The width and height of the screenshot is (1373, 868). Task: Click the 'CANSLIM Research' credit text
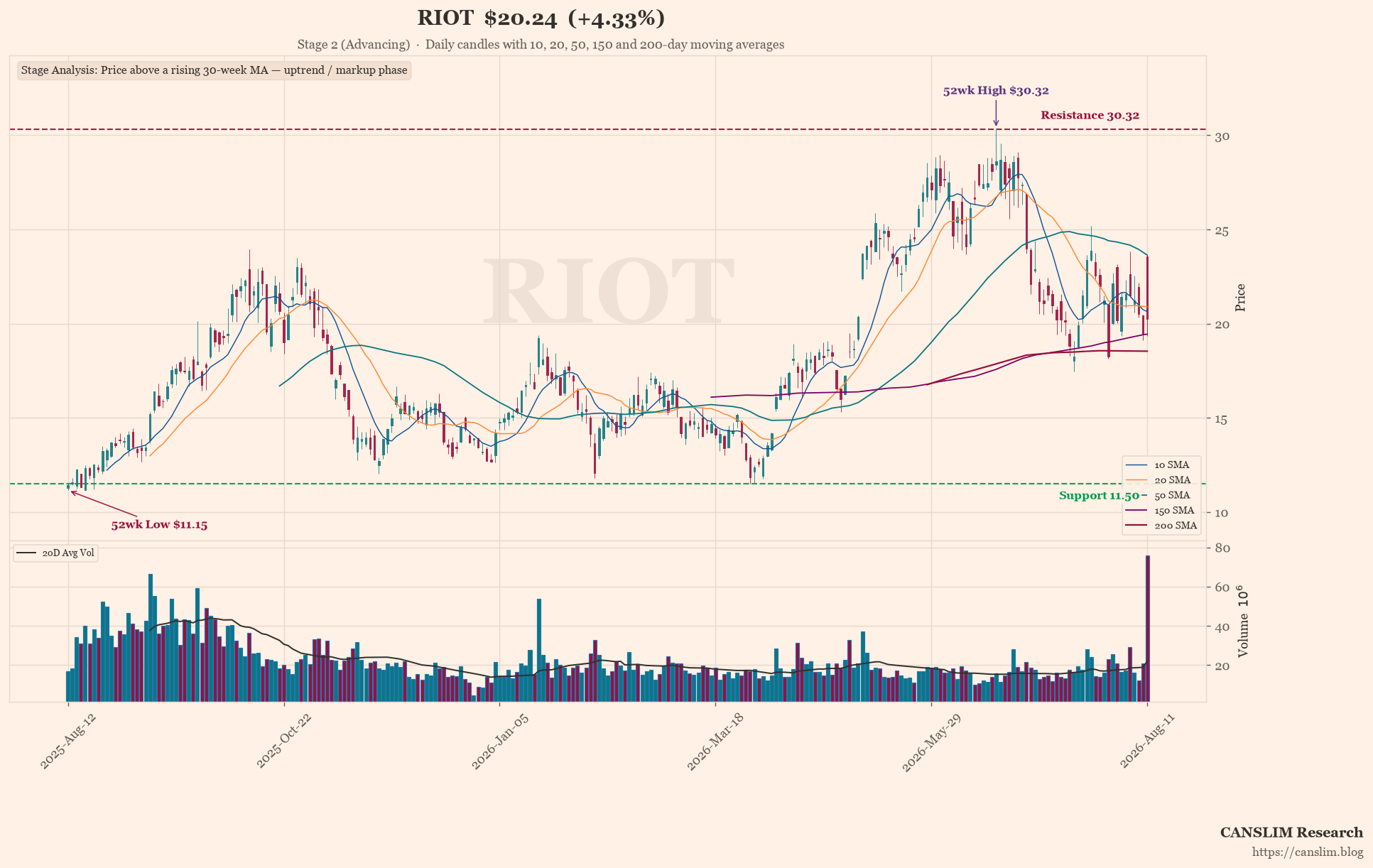tap(1291, 832)
